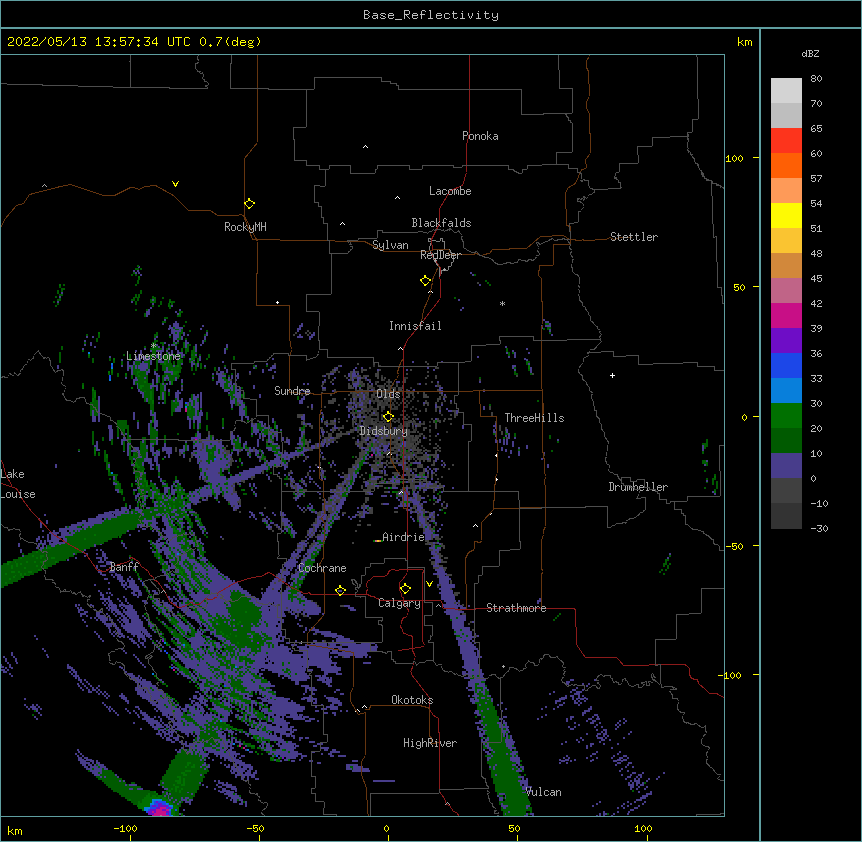Click the Blackfalds city label
This screenshot has width=862, height=842.
[441, 223]
